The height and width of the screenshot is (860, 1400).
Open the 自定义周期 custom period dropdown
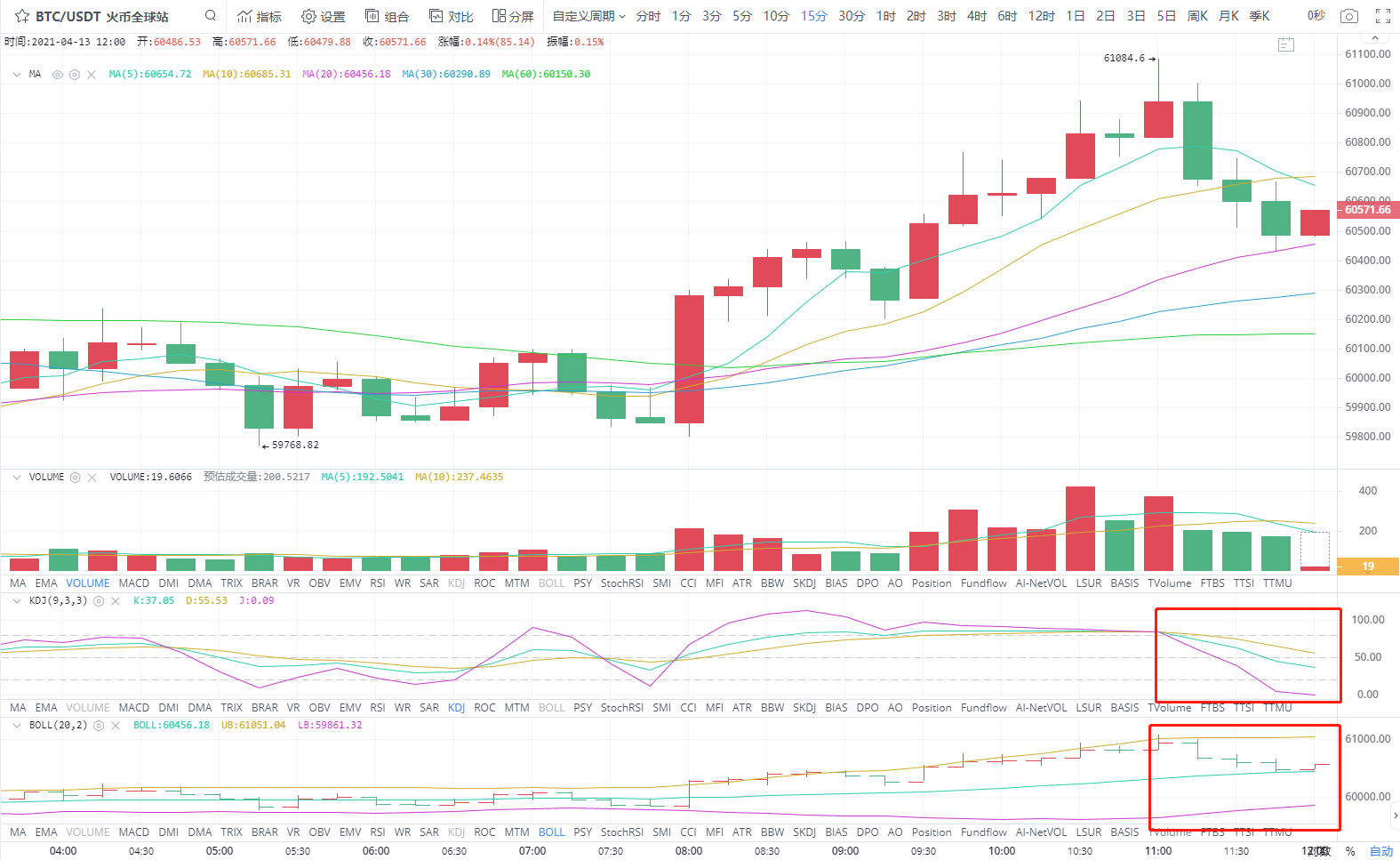(x=589, y=16)
